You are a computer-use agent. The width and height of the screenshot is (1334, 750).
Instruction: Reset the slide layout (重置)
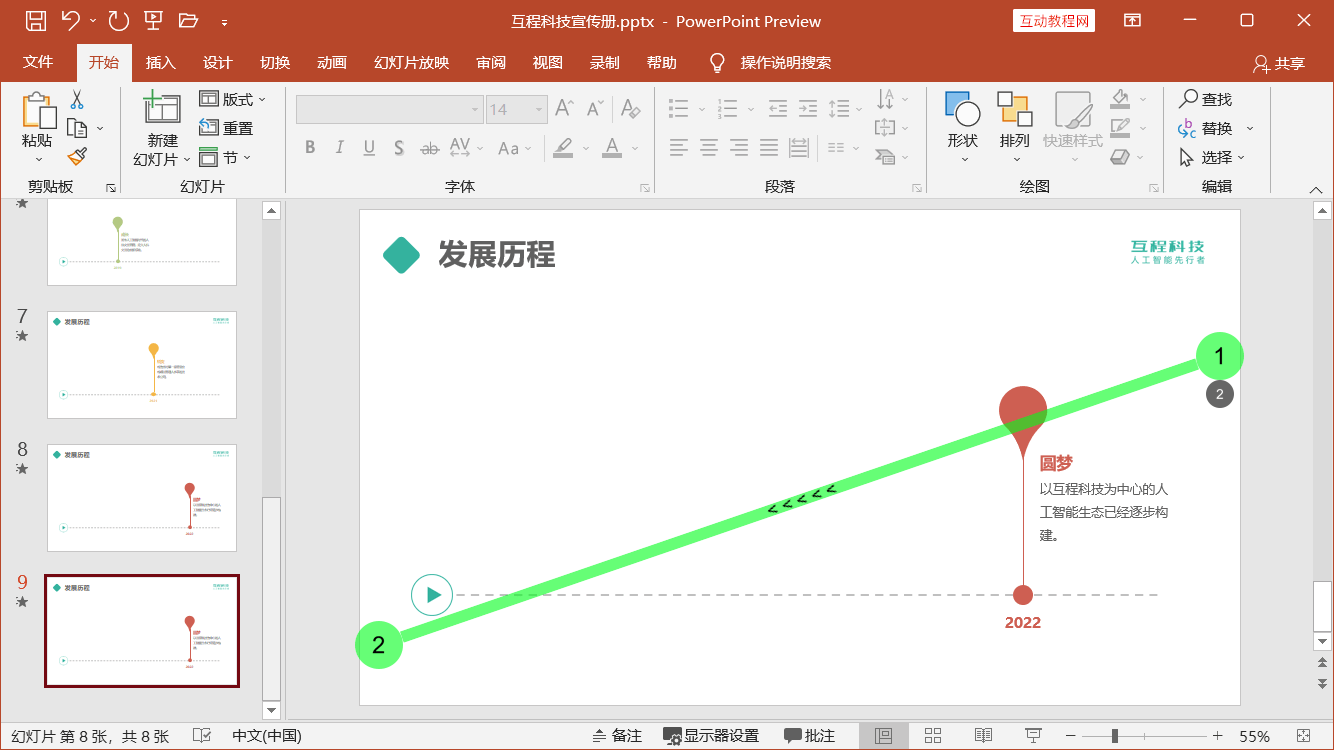[x=226, y=128]
